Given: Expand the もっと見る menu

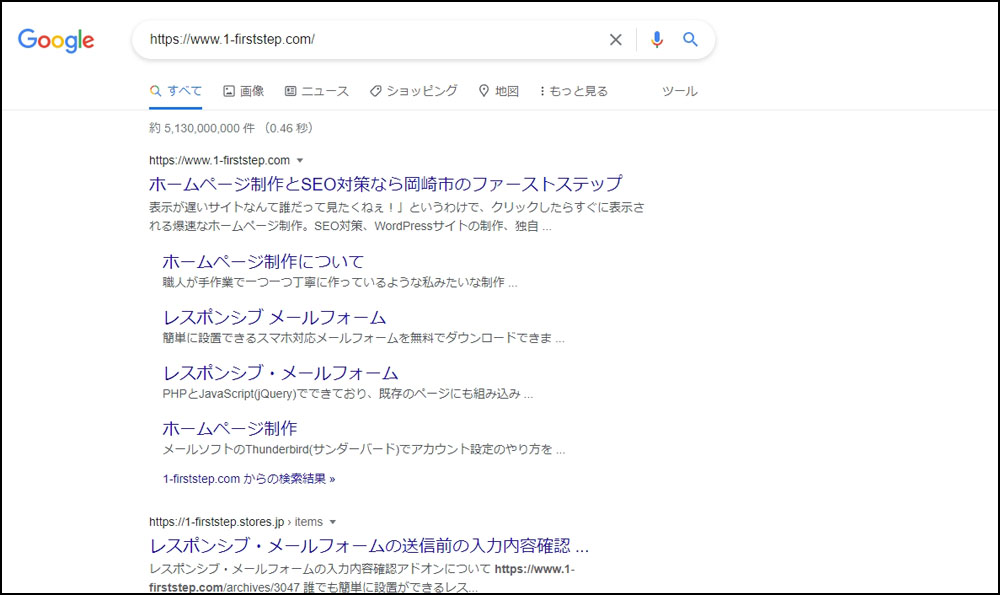Looking at the screenshot, I should pyautogui.click(x=573, y=91).
